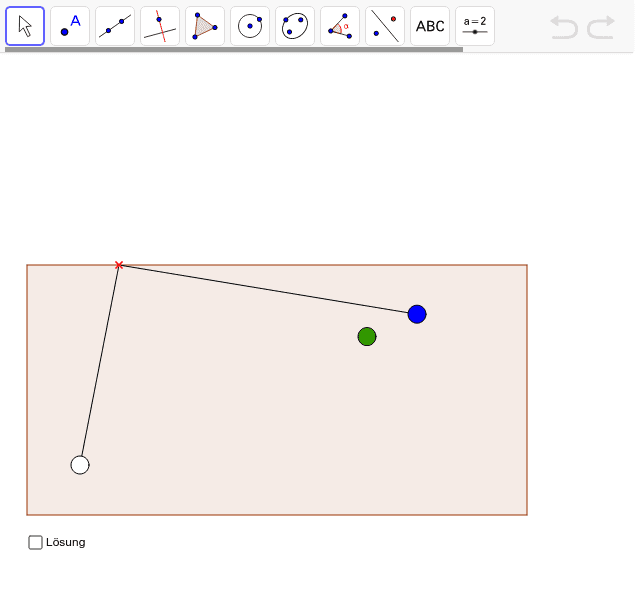Select Circle with center through point tool
Viewport: 635px width, 600px height.
tap(249, 26)
